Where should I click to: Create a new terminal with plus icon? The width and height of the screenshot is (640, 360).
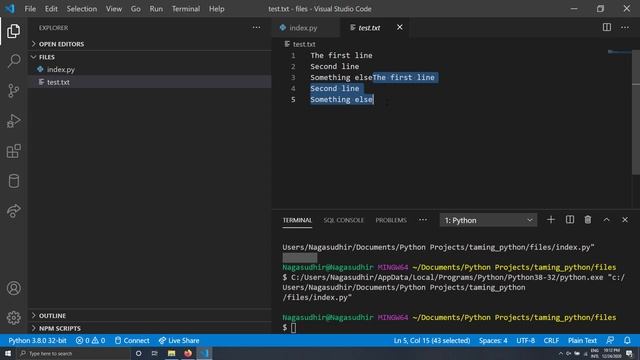coord(551,220)
